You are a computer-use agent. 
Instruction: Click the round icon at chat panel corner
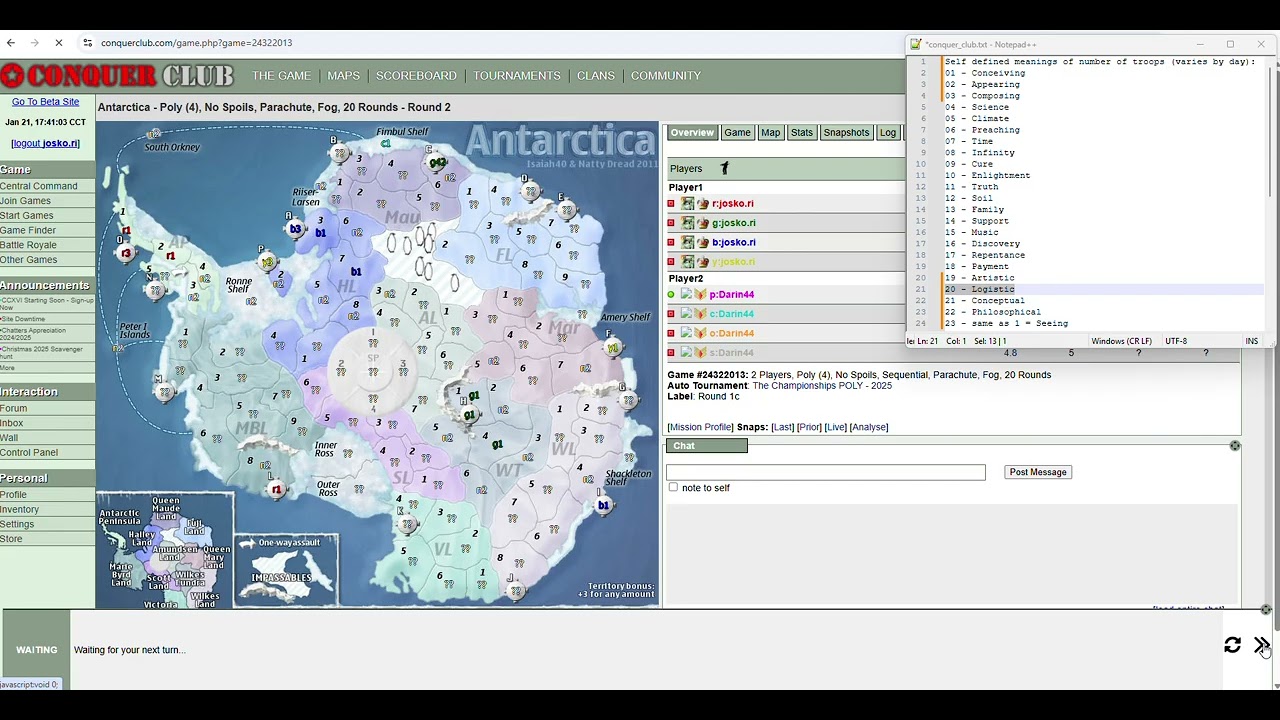tap(1235, 446)
